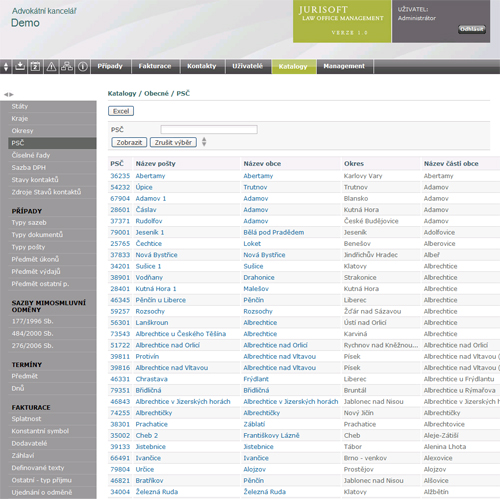Open the 276/2006 Sb. sidebar item
This screenshot has height=499, width=500.
[52, 346]
